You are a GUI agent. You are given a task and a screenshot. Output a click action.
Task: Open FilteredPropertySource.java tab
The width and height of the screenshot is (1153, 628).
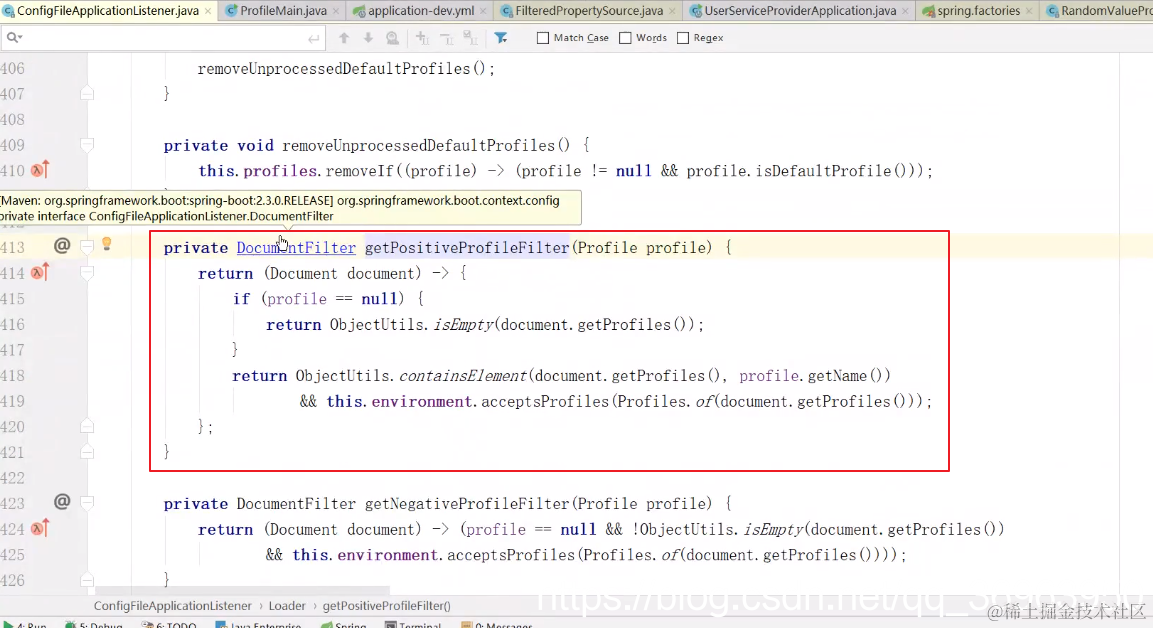pyautogui.click(x=588, y=11)
